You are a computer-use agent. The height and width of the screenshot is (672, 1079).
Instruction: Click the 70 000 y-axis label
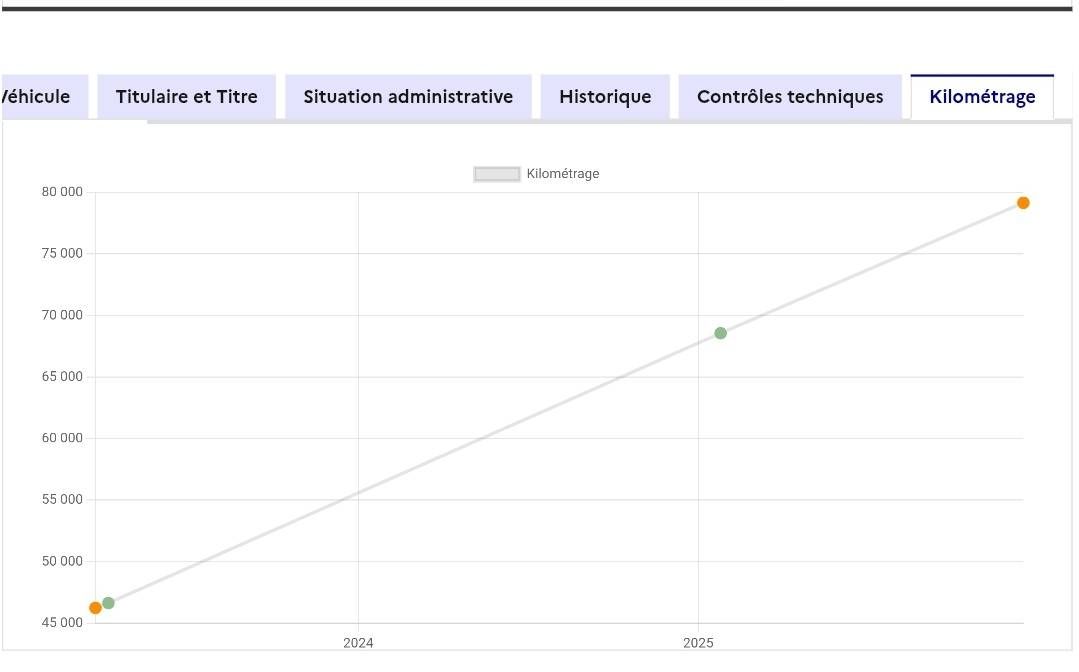62,315
